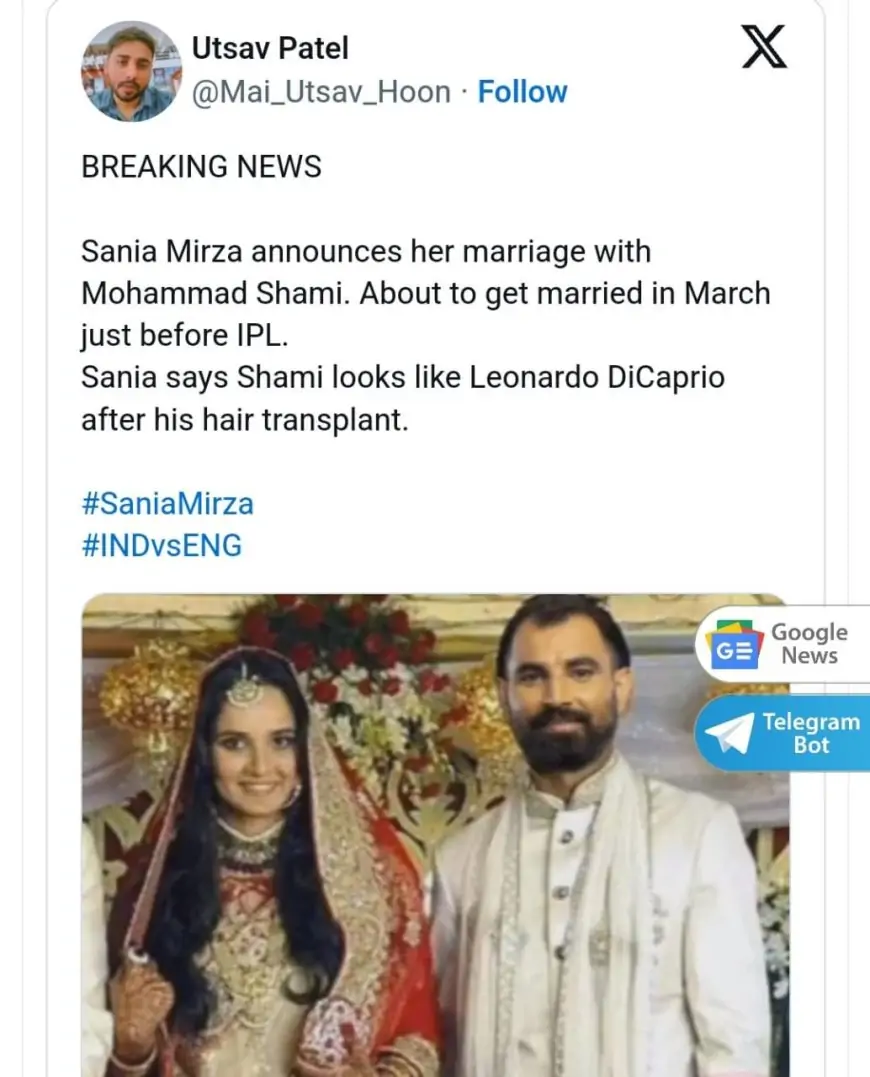Tap the Telegram Bot label text
870x1077 pixels.
tap(810, 734)
